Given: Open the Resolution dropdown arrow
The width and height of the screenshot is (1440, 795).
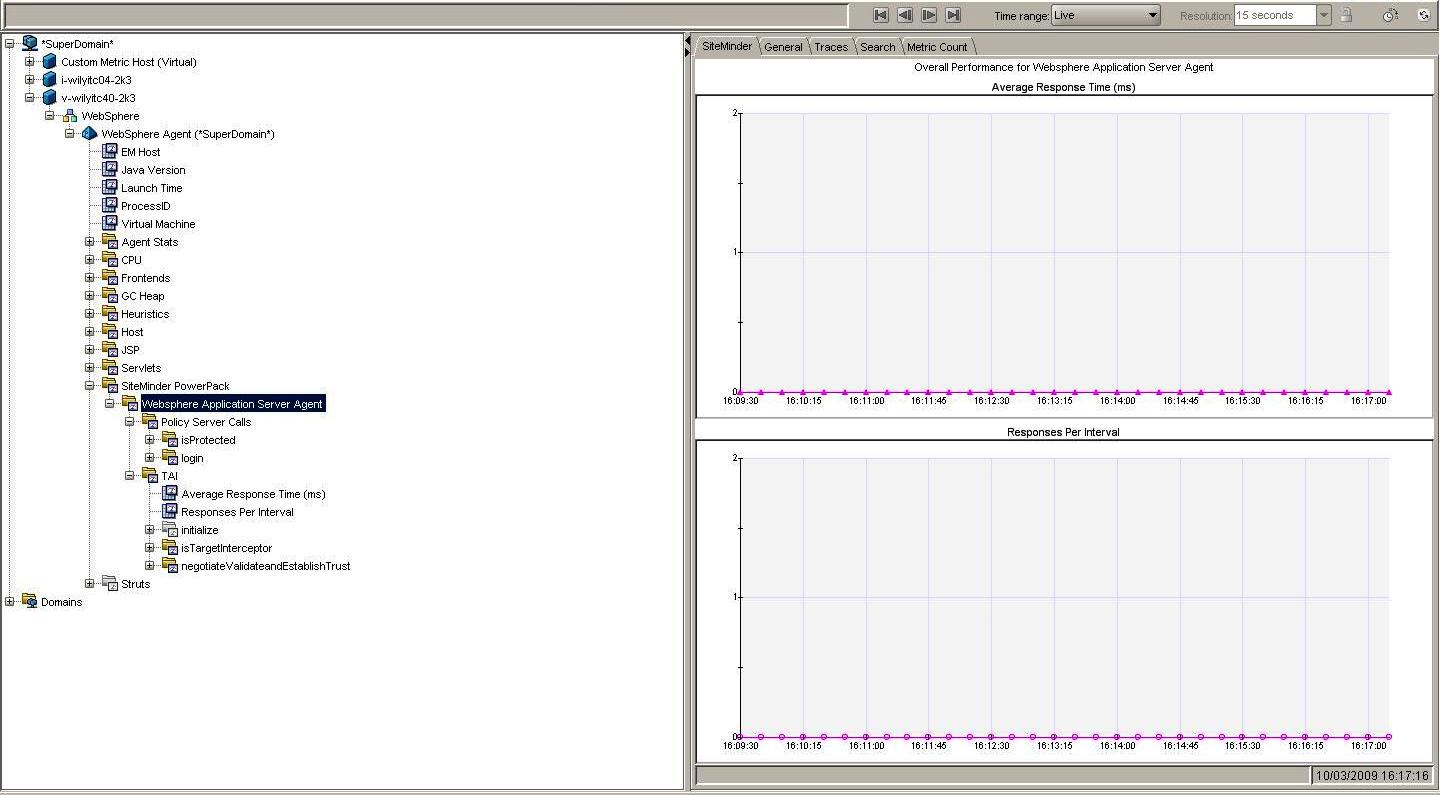Looking at the screenshot, I should [1323, 15].
